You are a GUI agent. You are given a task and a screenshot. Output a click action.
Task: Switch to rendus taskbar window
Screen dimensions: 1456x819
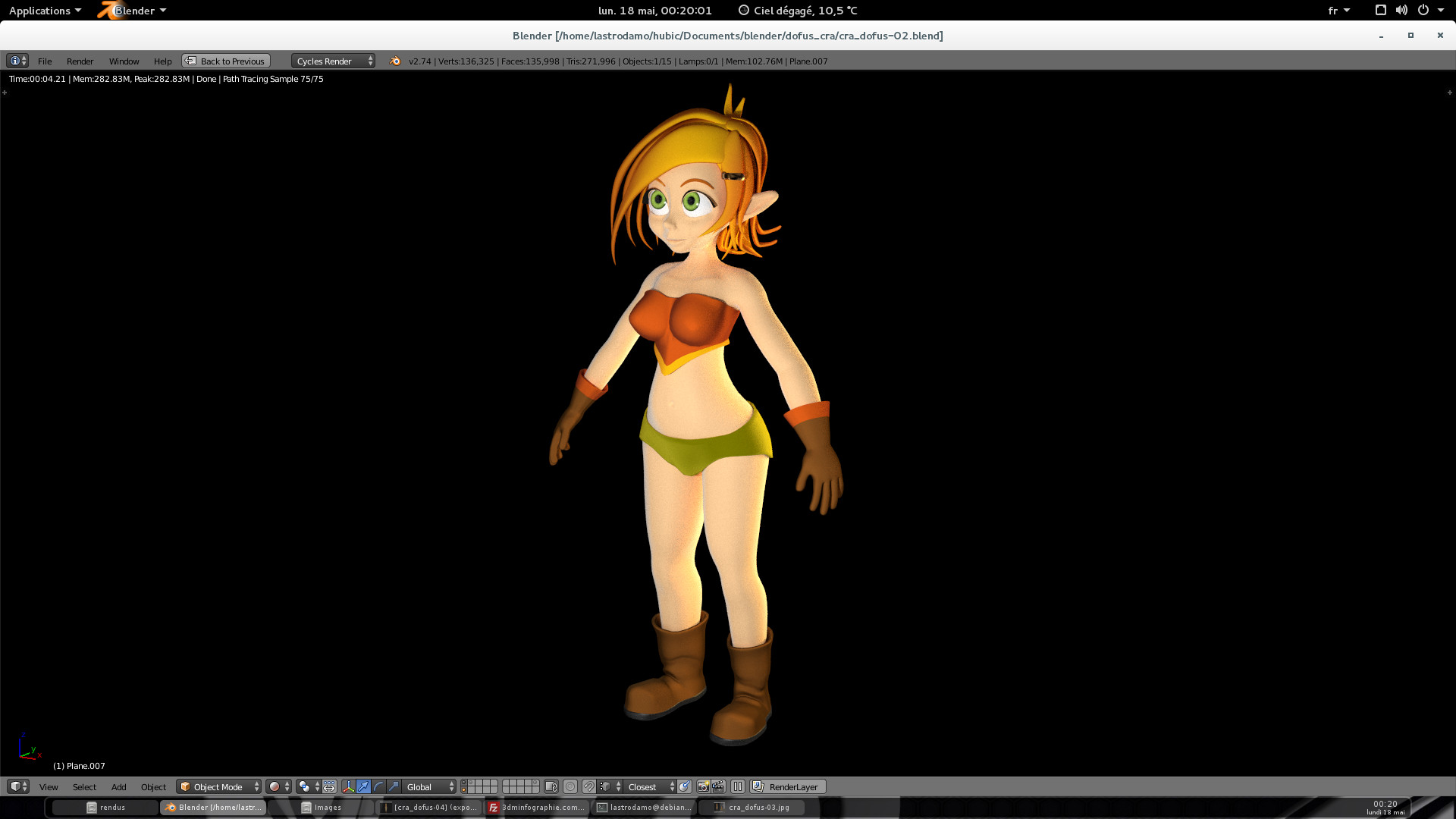click(x=105, y=807)
